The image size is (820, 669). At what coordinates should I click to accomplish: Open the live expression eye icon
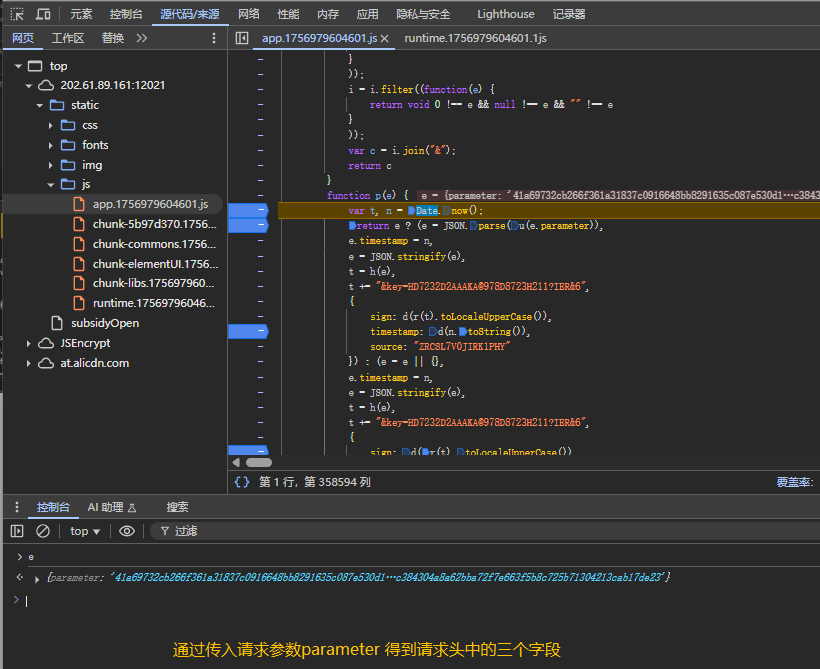(x=127, y=531)
